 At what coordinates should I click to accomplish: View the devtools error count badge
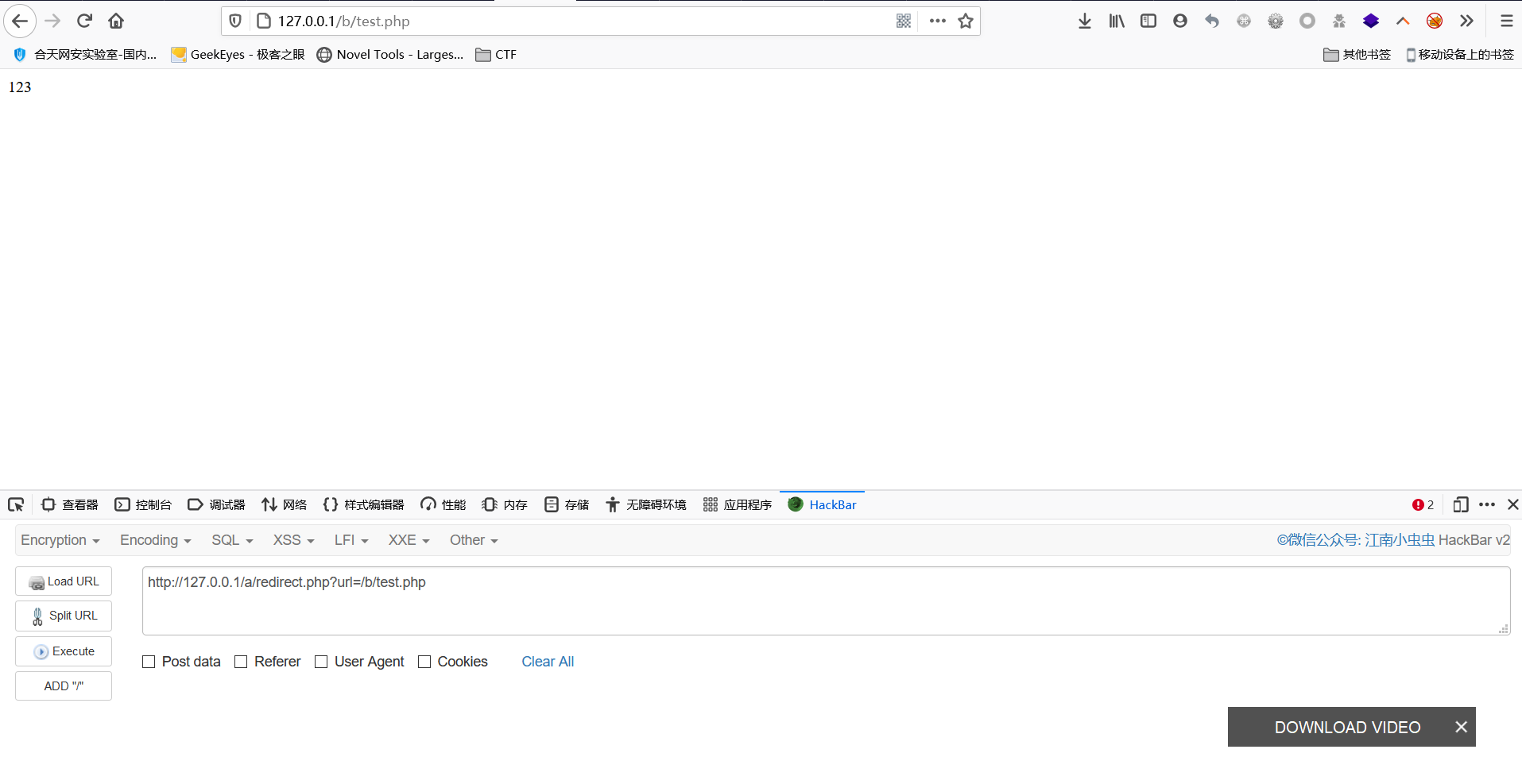(x=1423, y=504)
